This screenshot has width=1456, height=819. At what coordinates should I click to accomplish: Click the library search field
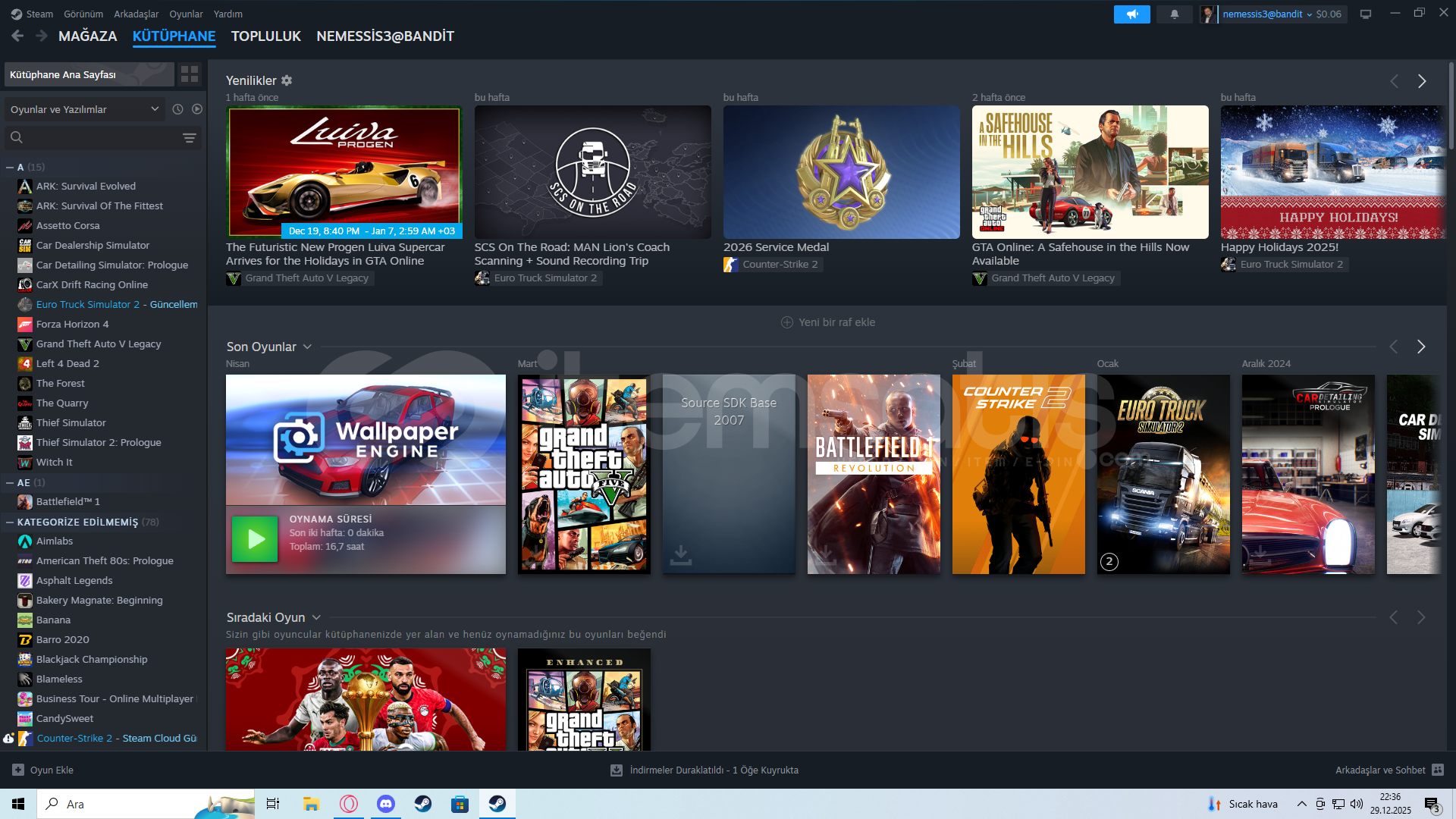(99, 138)
